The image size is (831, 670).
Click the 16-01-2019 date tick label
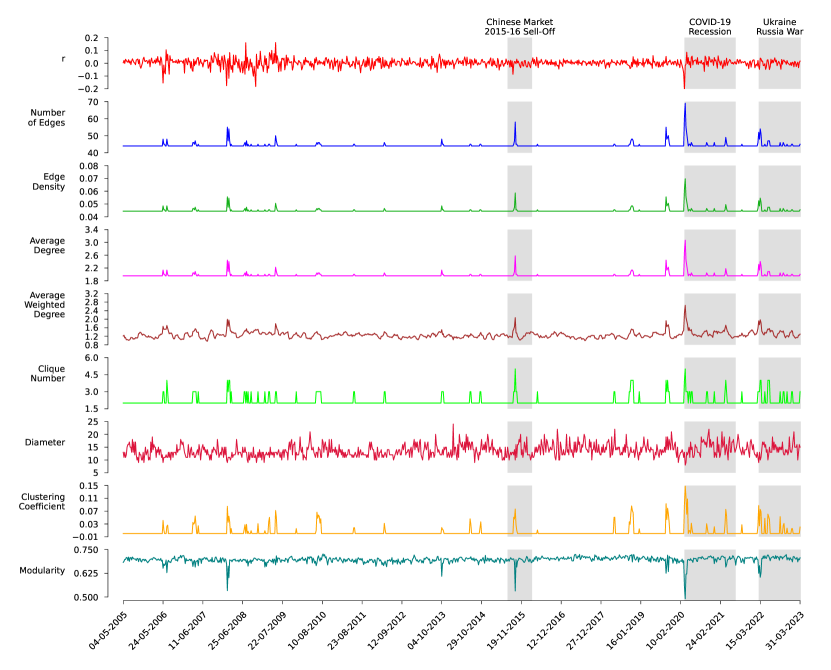(x=625, y=630)
